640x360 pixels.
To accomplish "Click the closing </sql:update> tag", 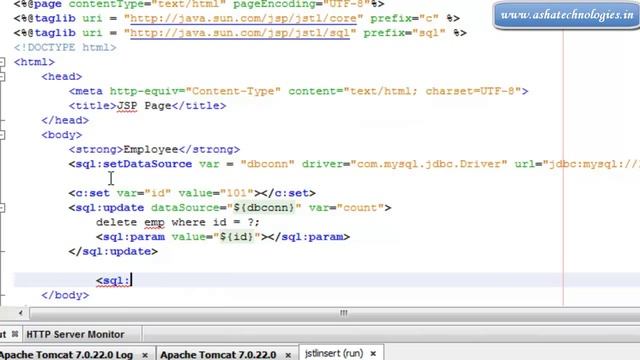I will coord(113,251).
